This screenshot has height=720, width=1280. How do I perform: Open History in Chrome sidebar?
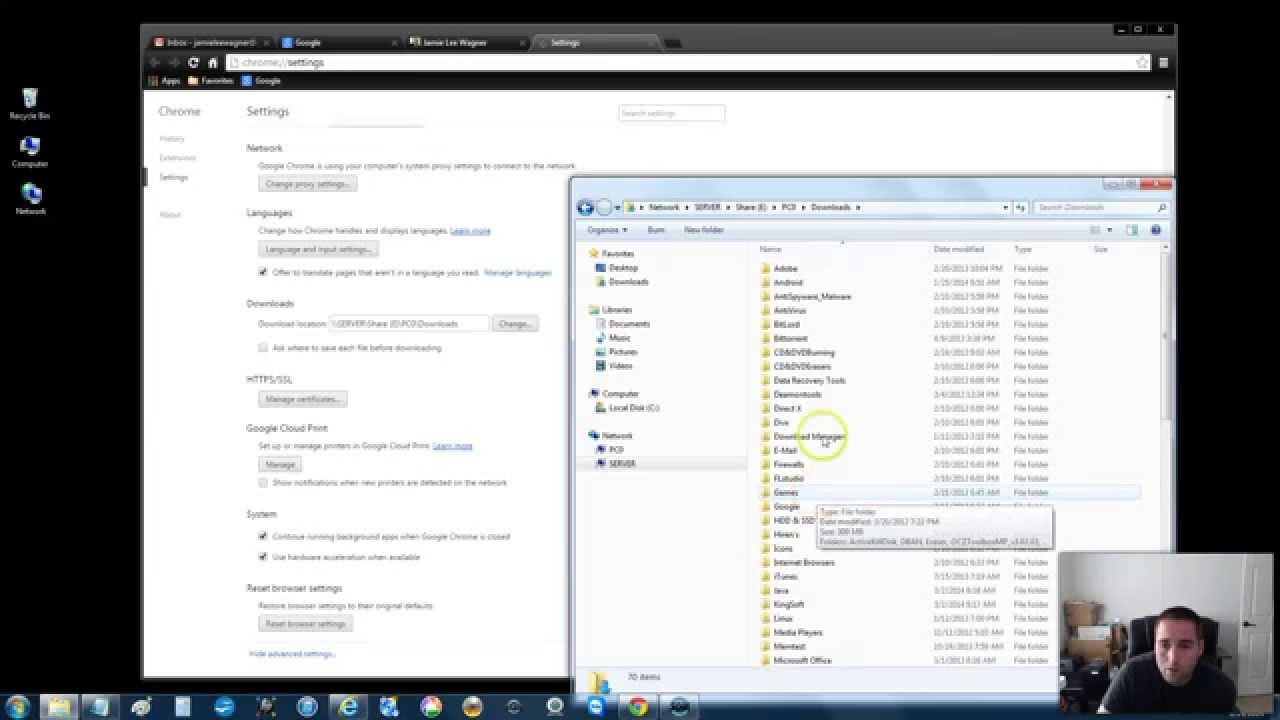(172, 139)
